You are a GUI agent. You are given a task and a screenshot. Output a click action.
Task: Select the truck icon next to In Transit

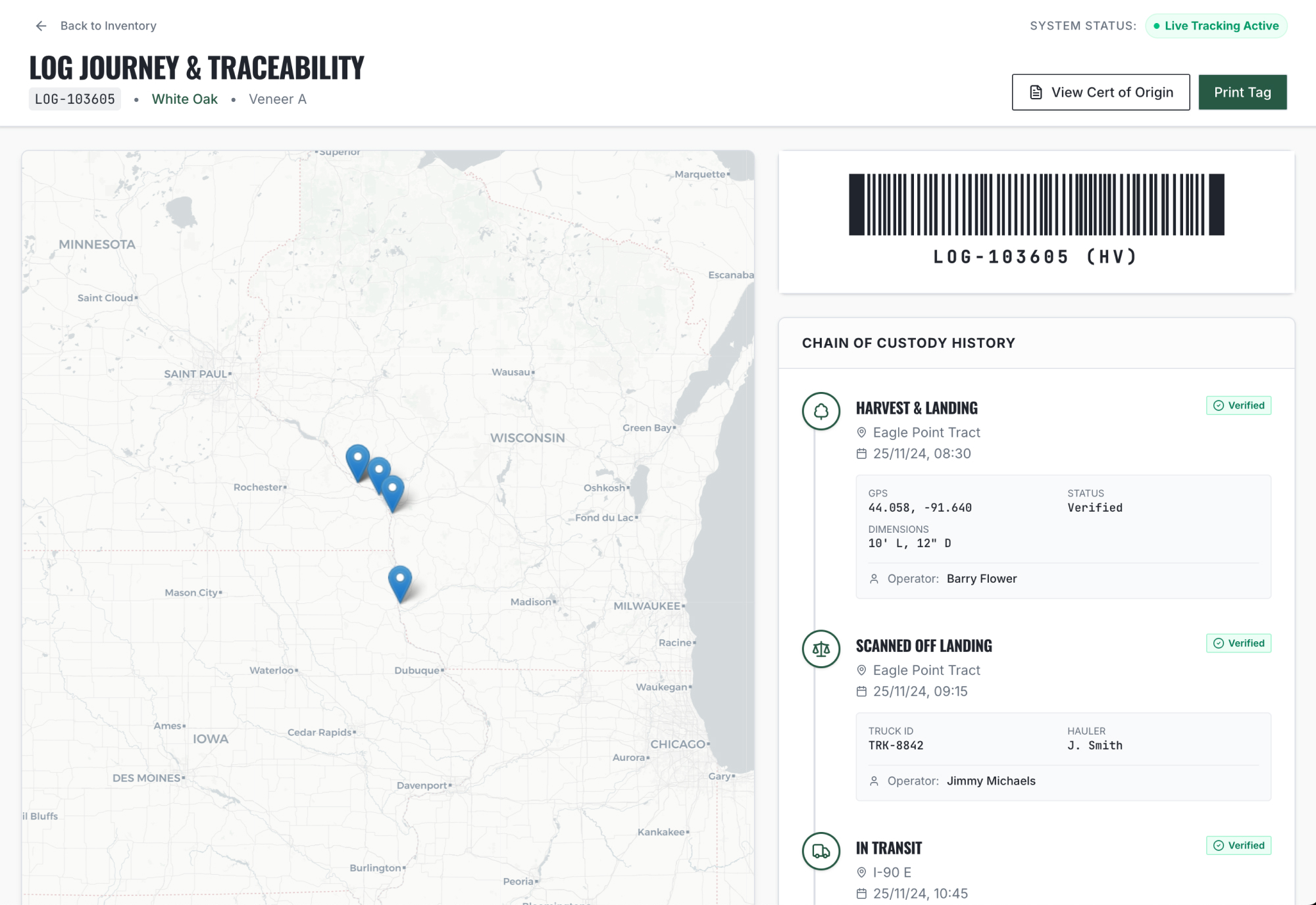tap(821, 851)
